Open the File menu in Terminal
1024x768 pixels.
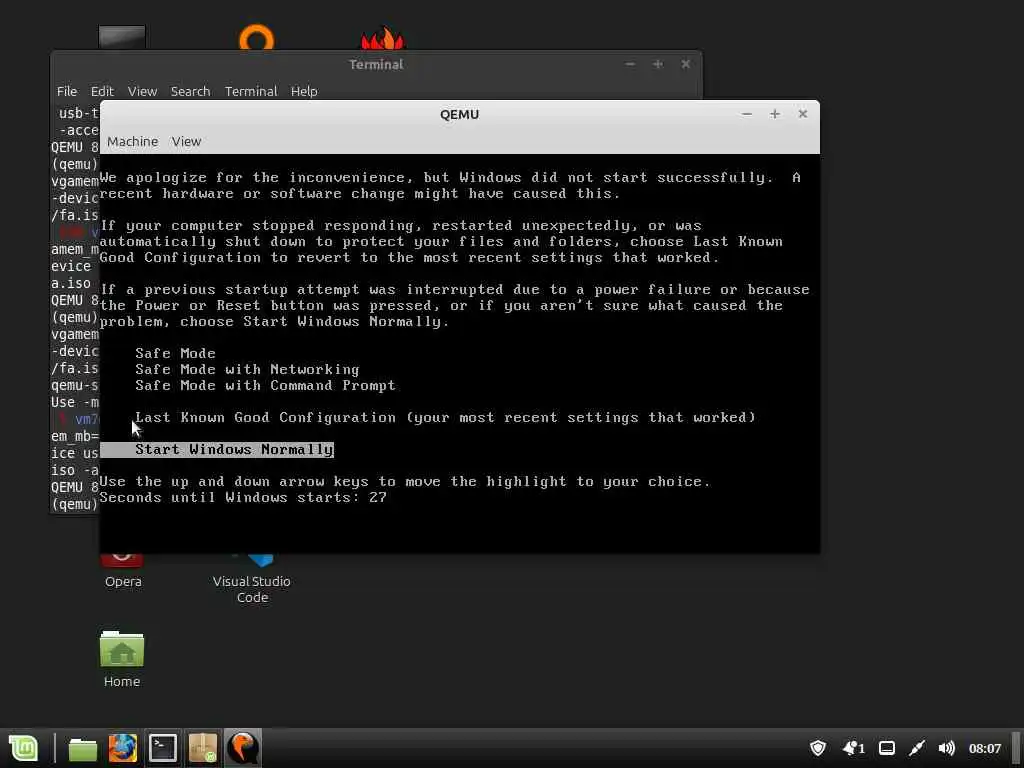point(67,91)
